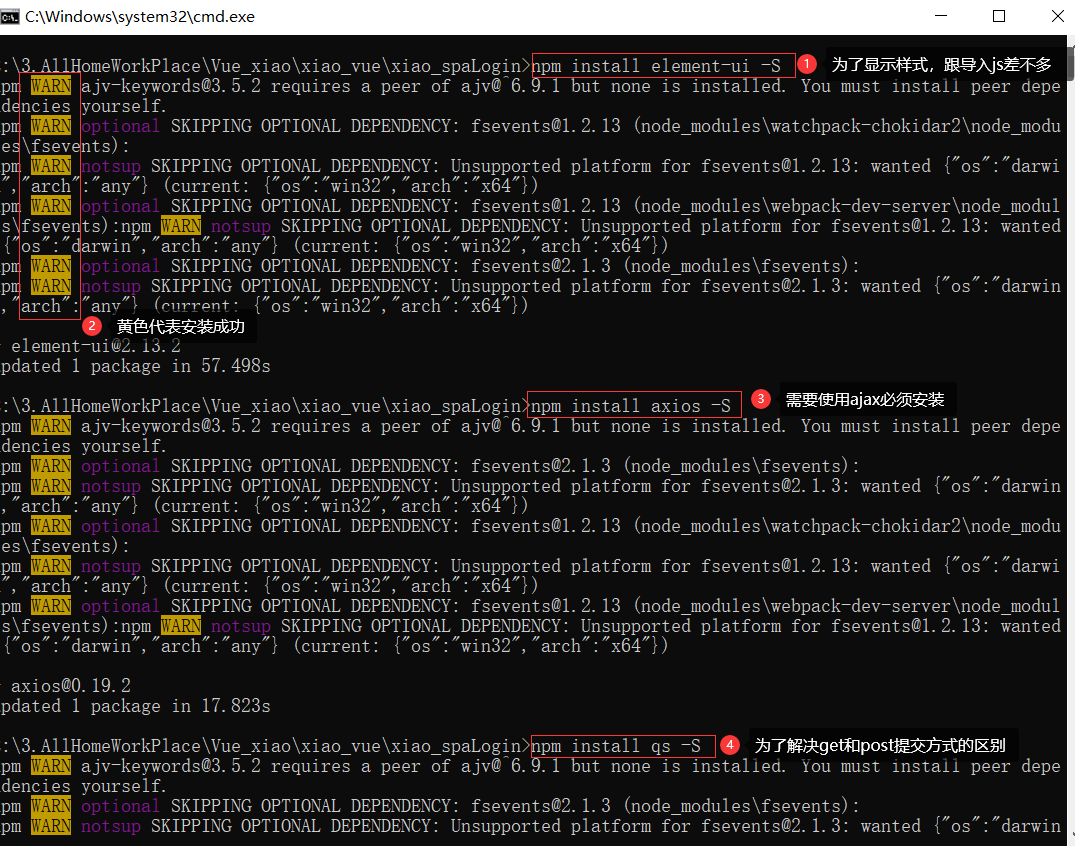
Task: Minimize the cmd.exe window
Action: point(941,16)
